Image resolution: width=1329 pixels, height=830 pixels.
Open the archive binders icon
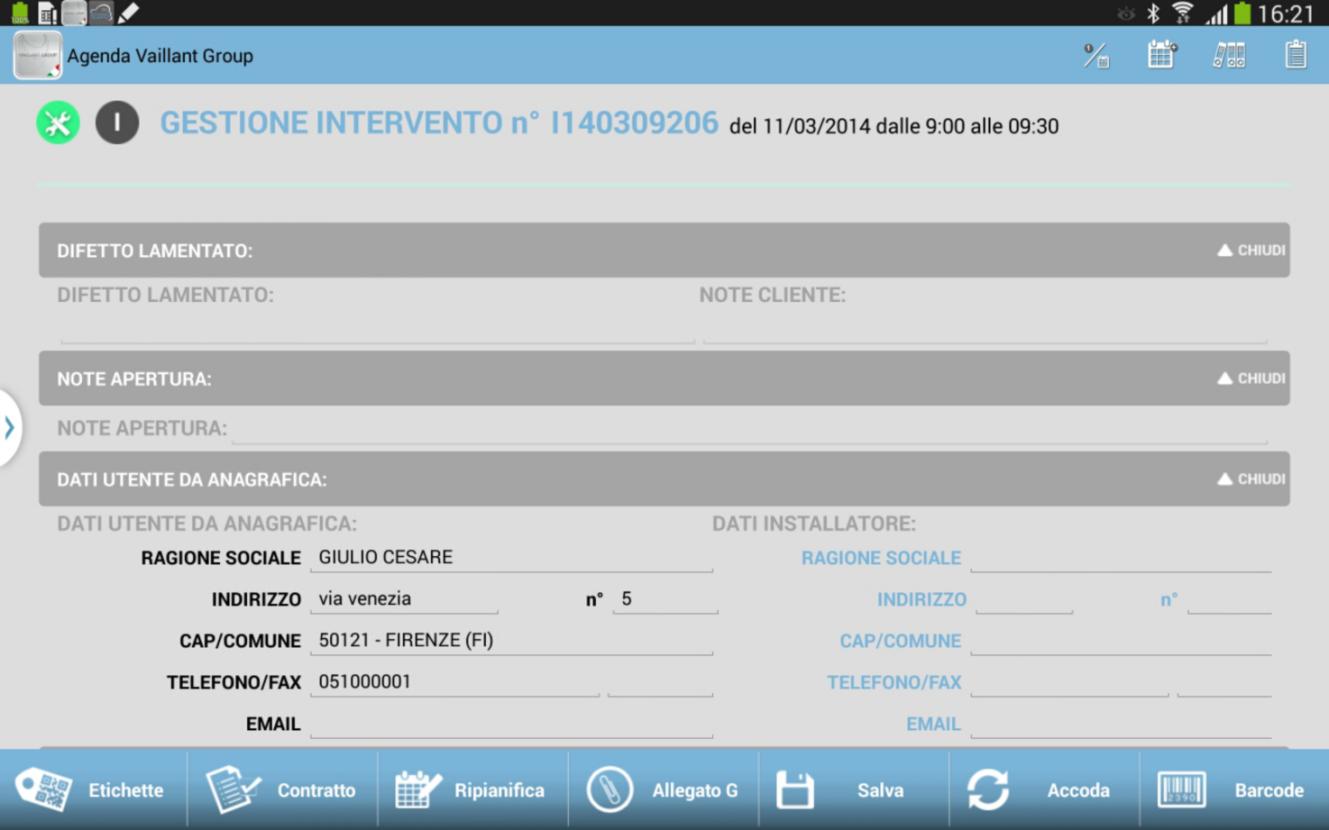click(x=1229, y=55)
